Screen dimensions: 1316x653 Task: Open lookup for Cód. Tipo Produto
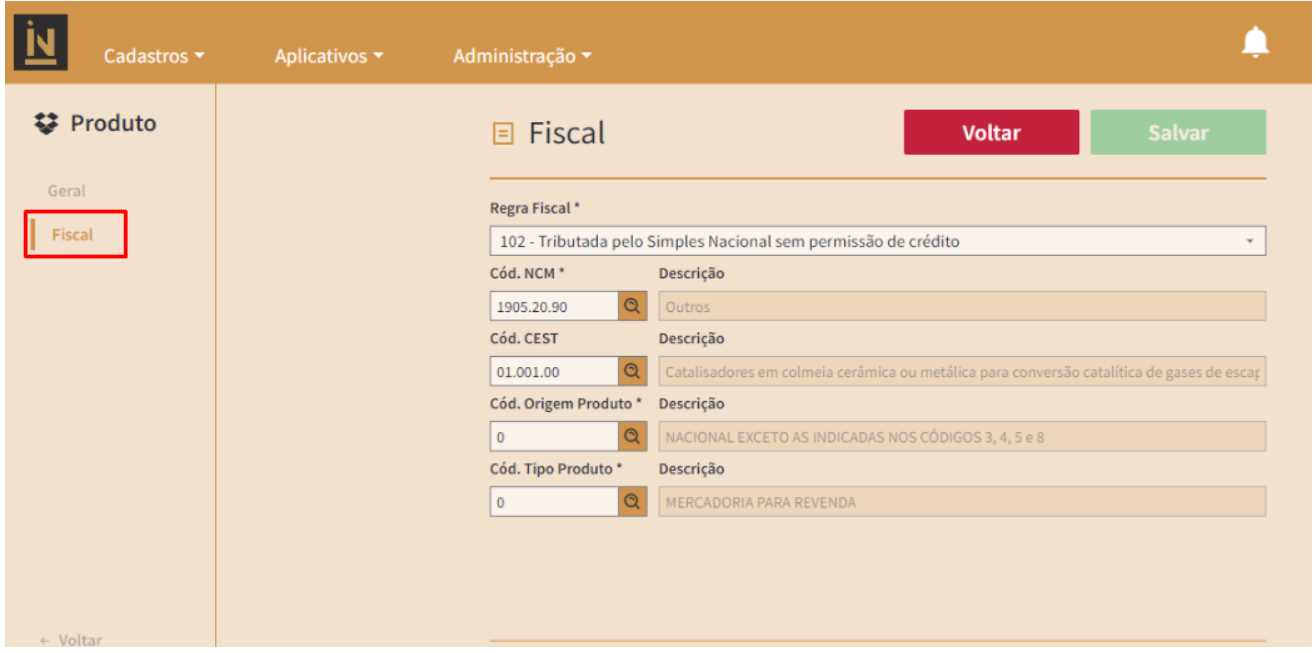[x=632, y=502]
